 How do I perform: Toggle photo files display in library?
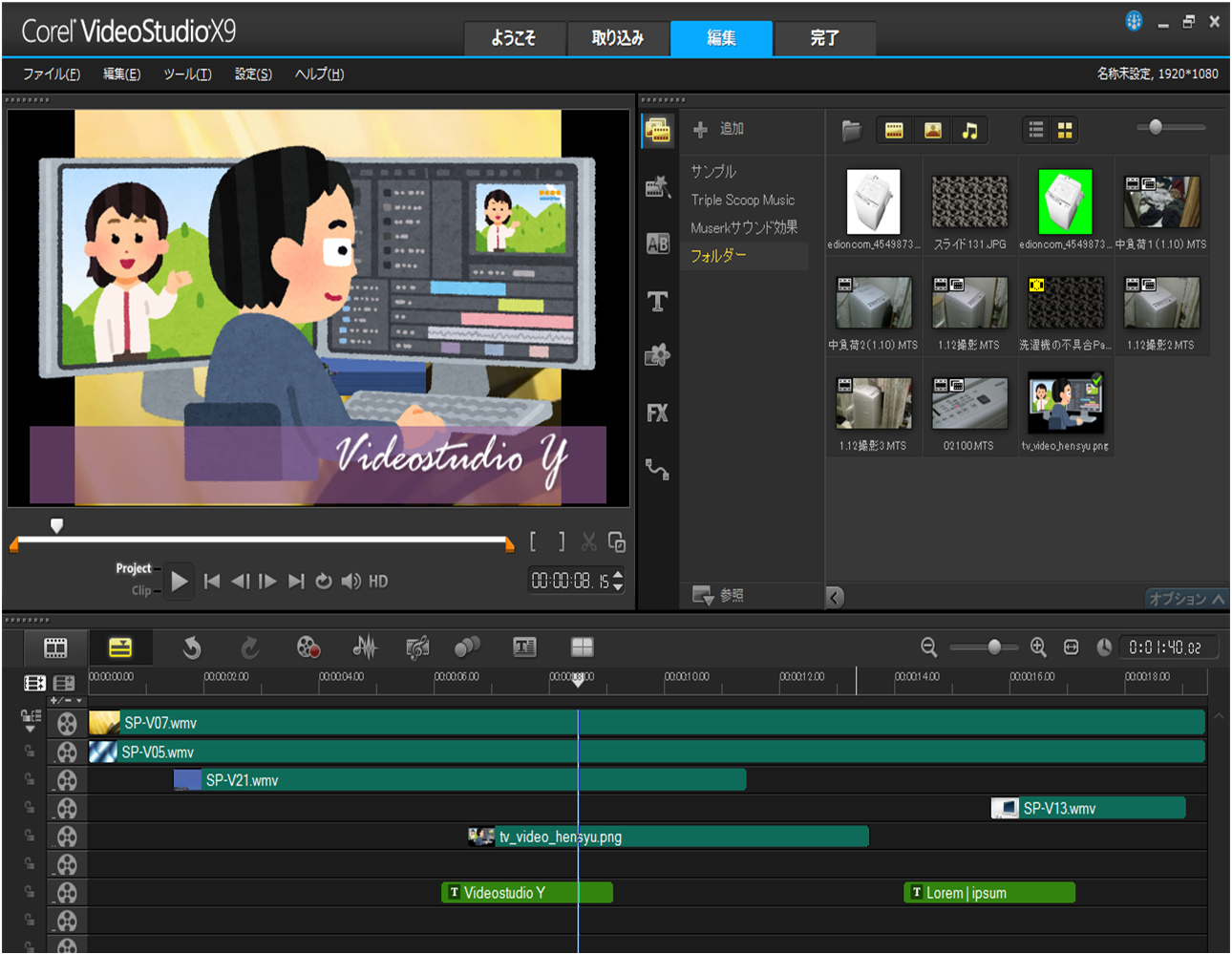pos(933,131)
